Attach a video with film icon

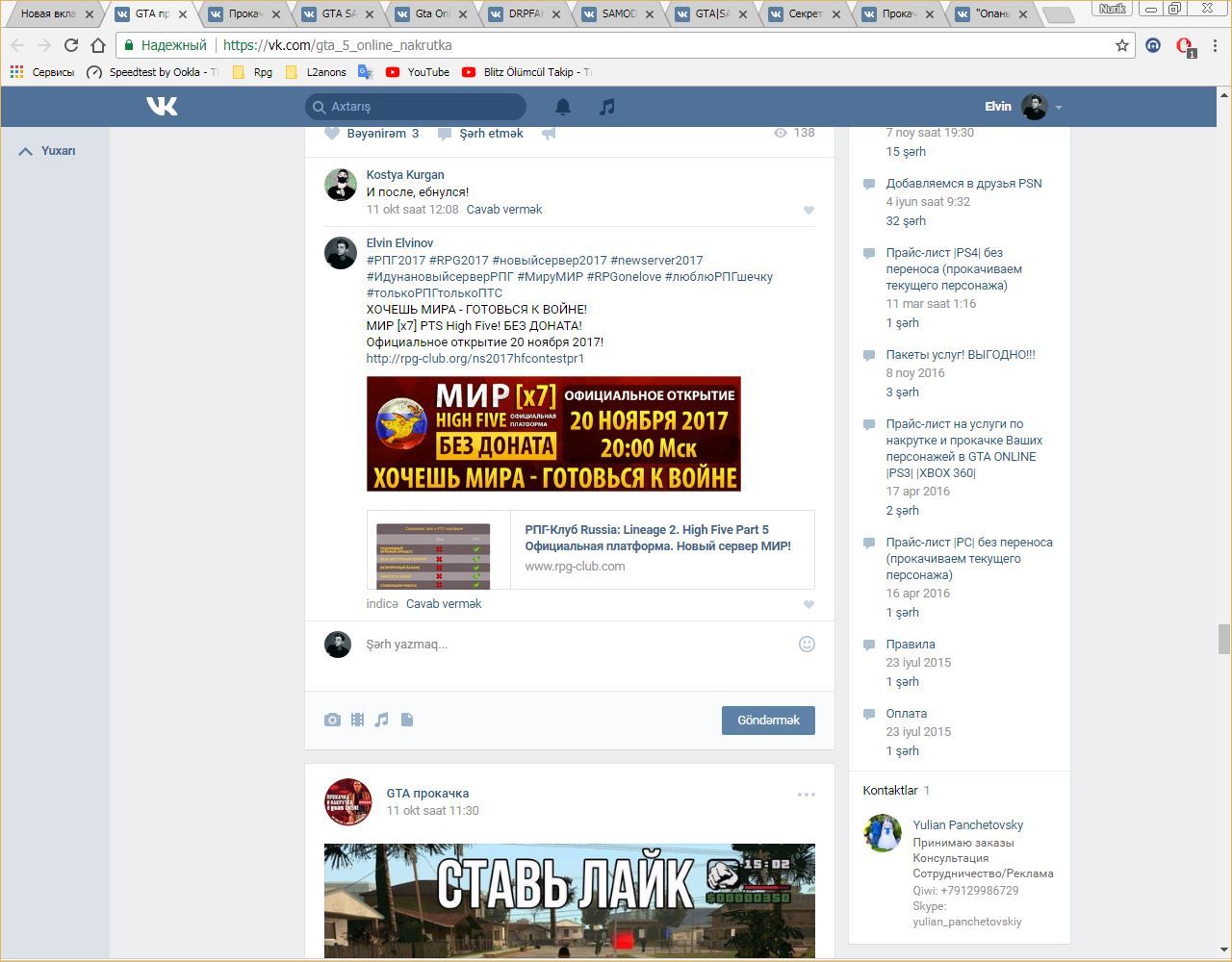357,720
